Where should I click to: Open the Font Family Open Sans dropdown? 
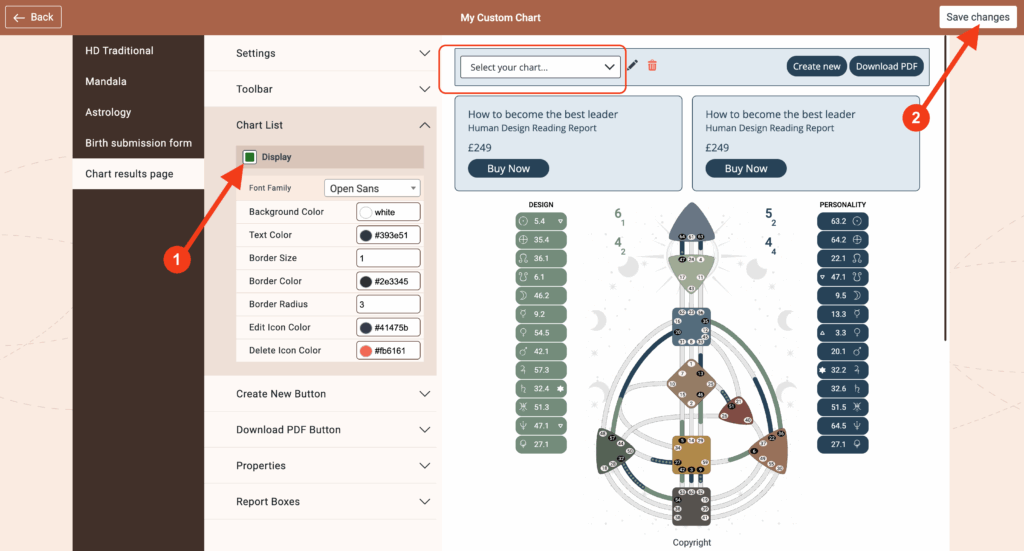coord(372,188)
